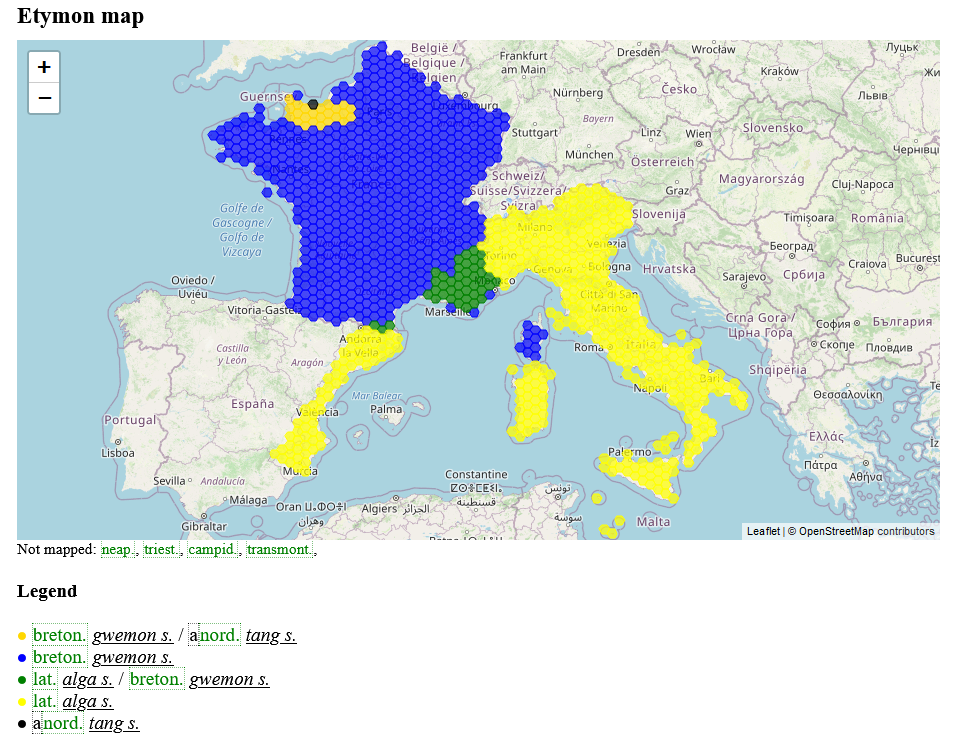The height and width of the screenshot is (740, 955).
Task: Click the 'campid.' not-mapped abbreviation
Action: point(212,549)
